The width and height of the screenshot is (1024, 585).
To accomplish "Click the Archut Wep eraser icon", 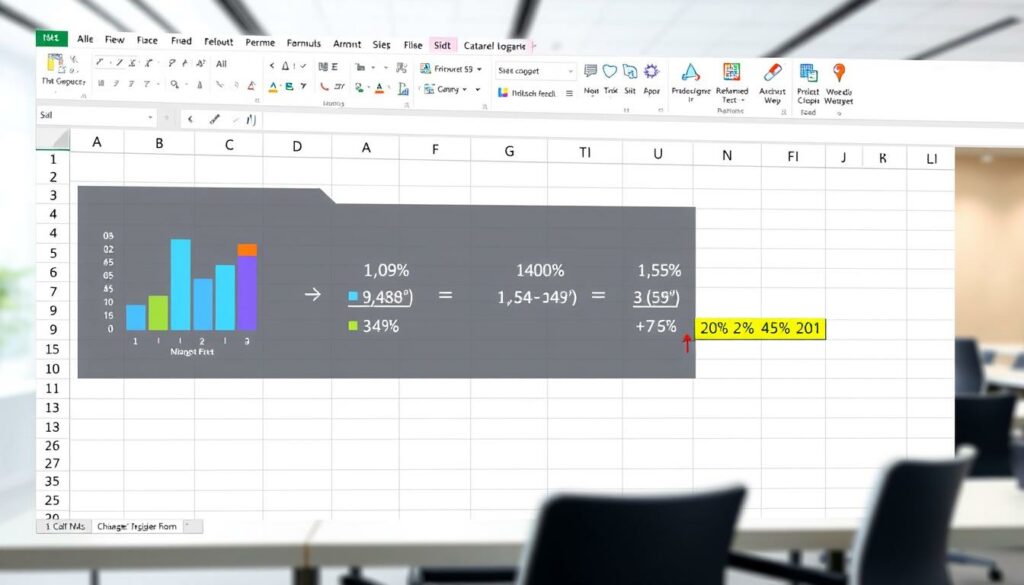I will tap(773, 72).
